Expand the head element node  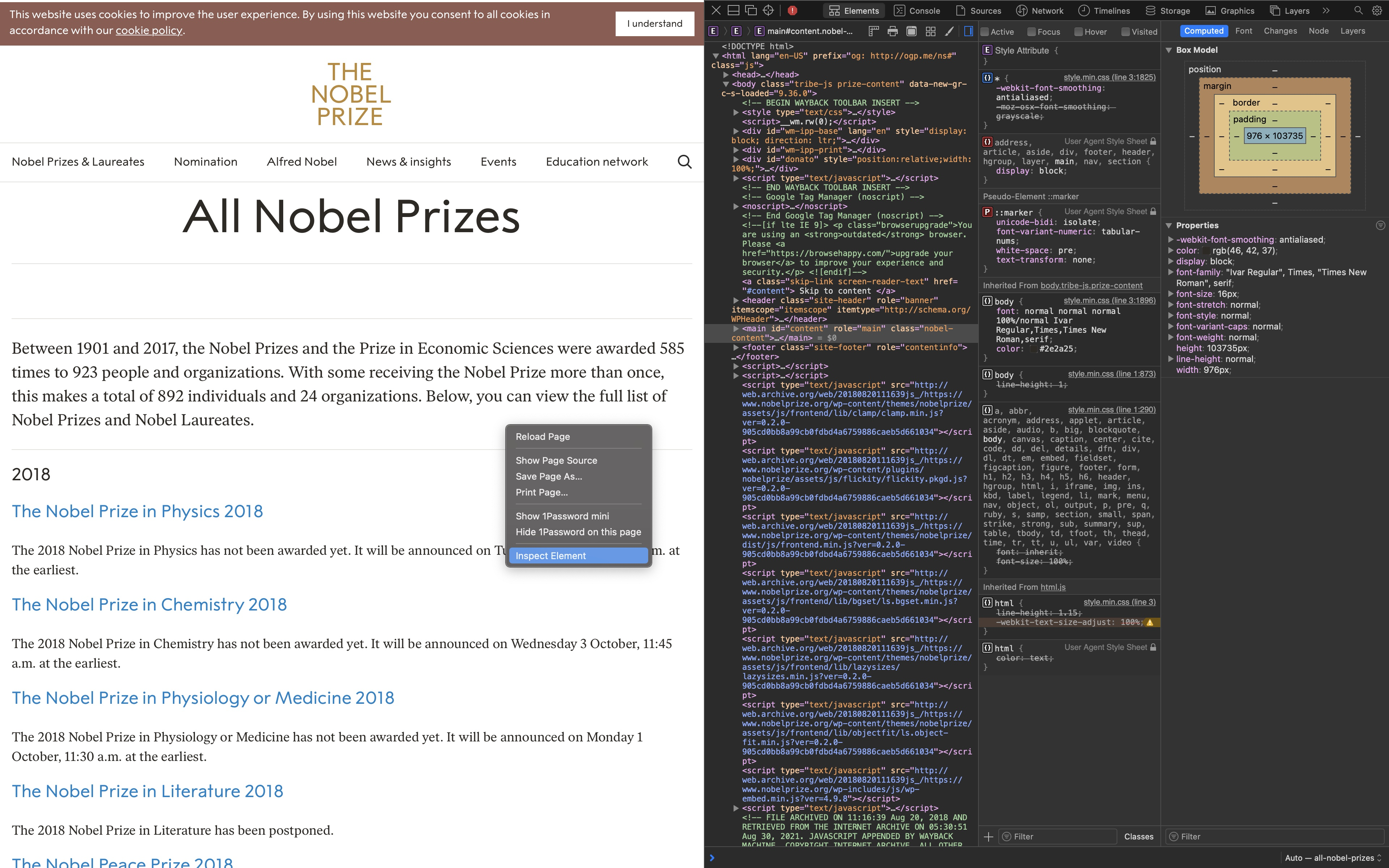click(x=726, y=75)
